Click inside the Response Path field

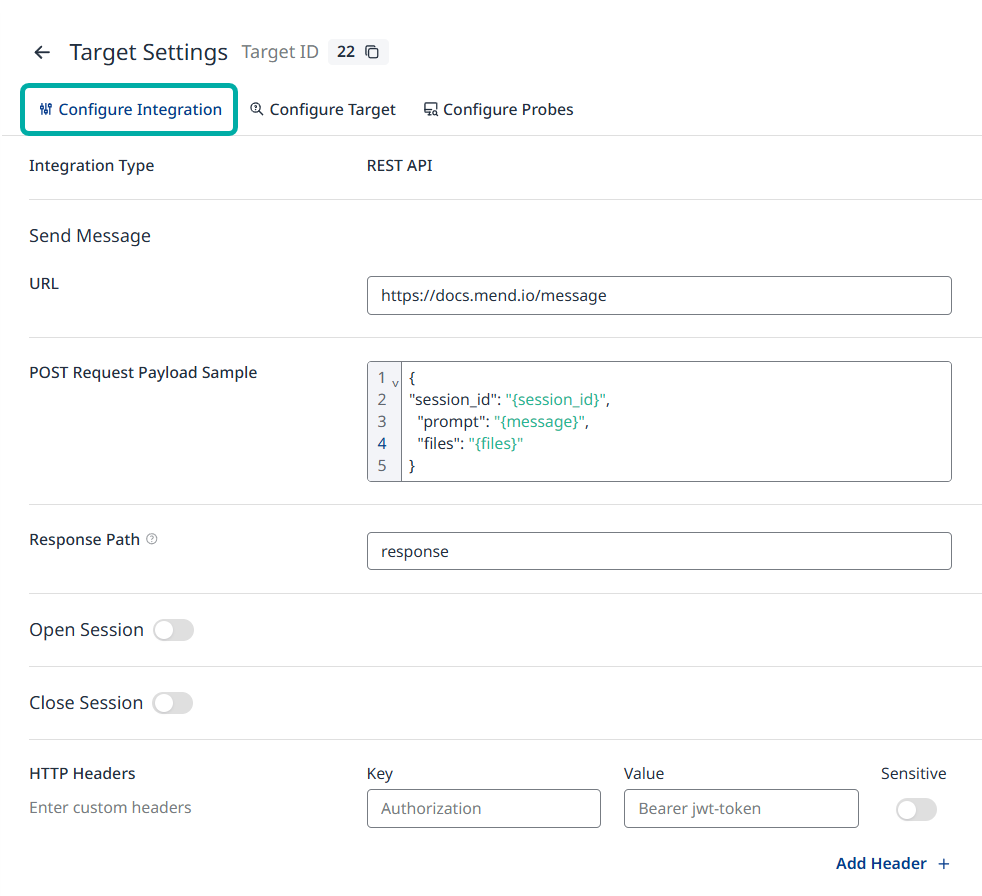coord(658,551)
